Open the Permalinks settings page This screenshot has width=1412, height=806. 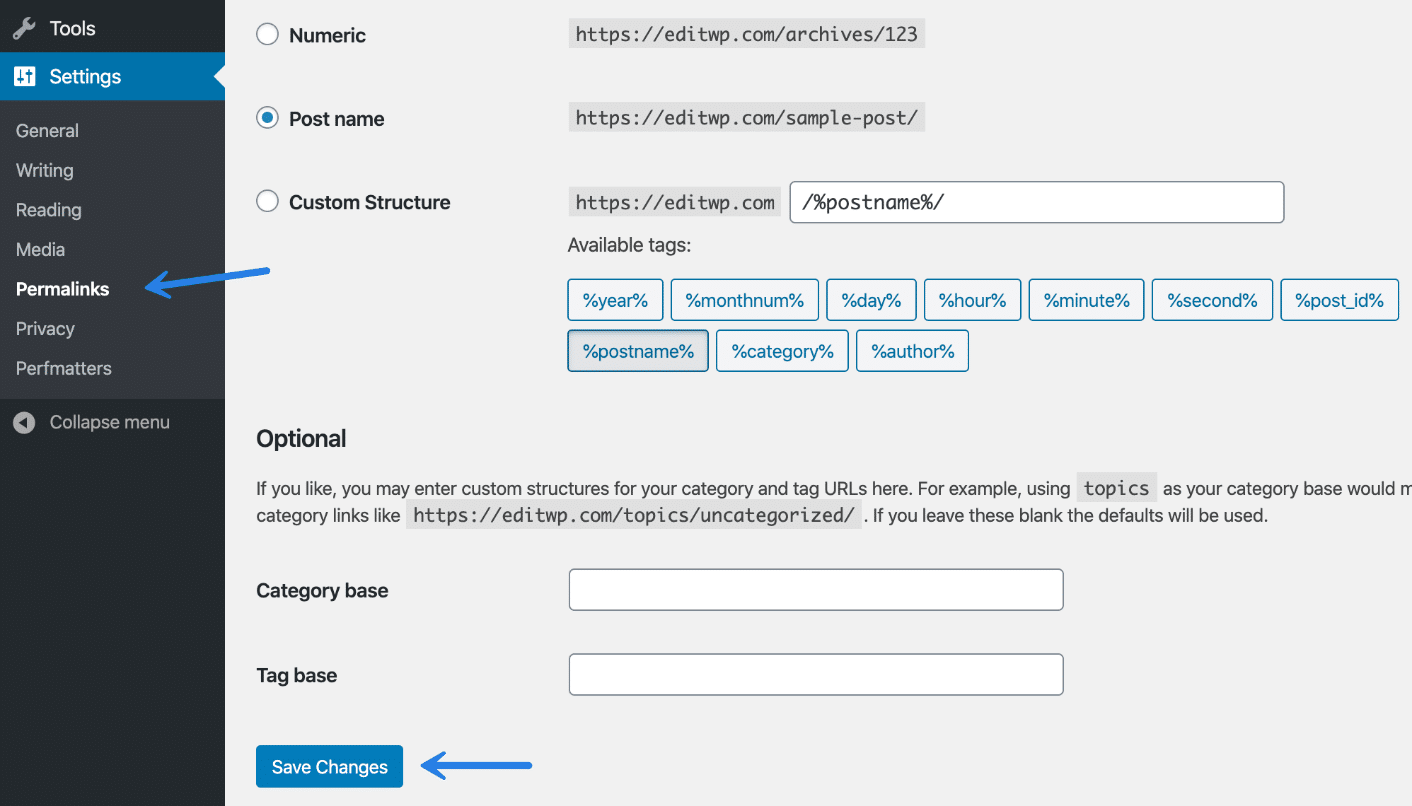pyautogui.click(x=62, y=289)
